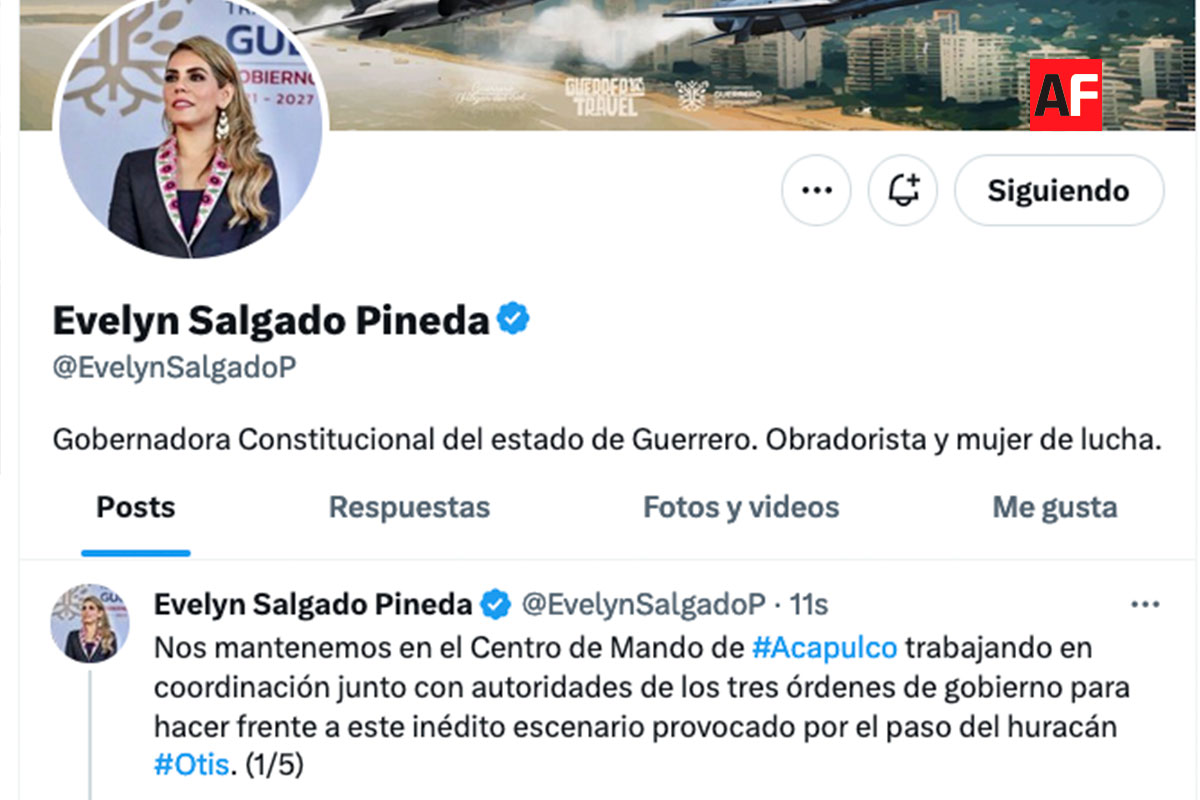The width and height of the screenshot is (1200, 800).
Task: Click the verified badge beside profile name
Action: (514, 320)
